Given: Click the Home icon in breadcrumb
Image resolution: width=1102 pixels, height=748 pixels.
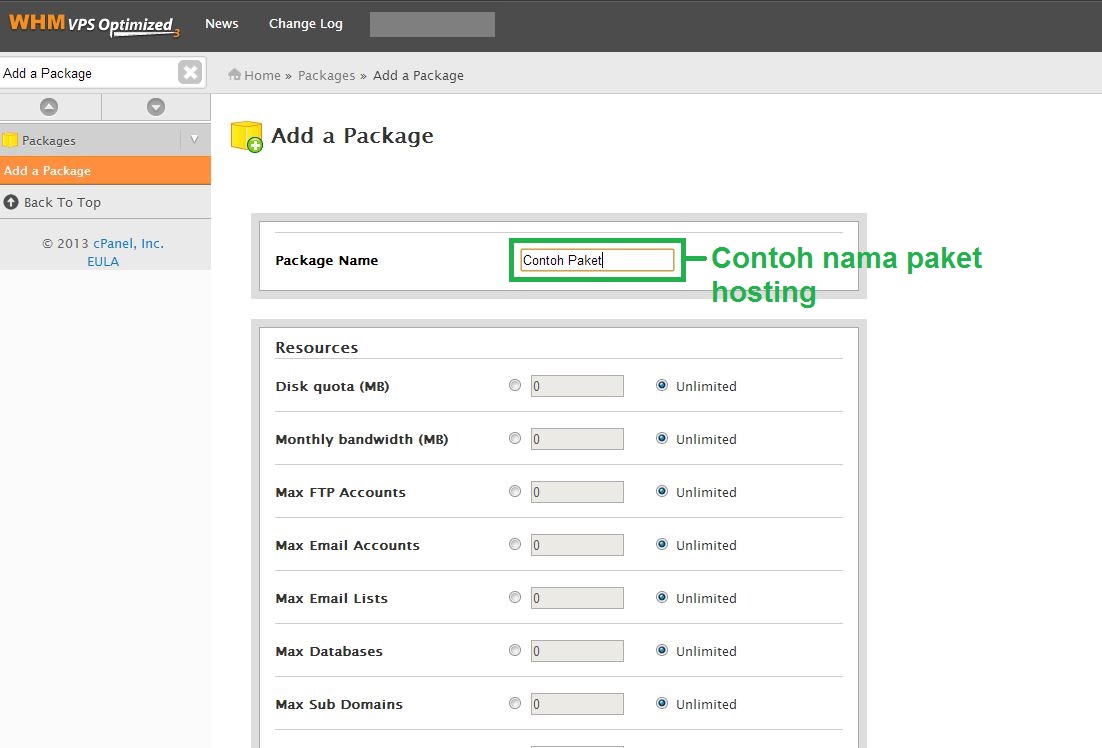Looking at the screenshot, I should pos(235,75).
